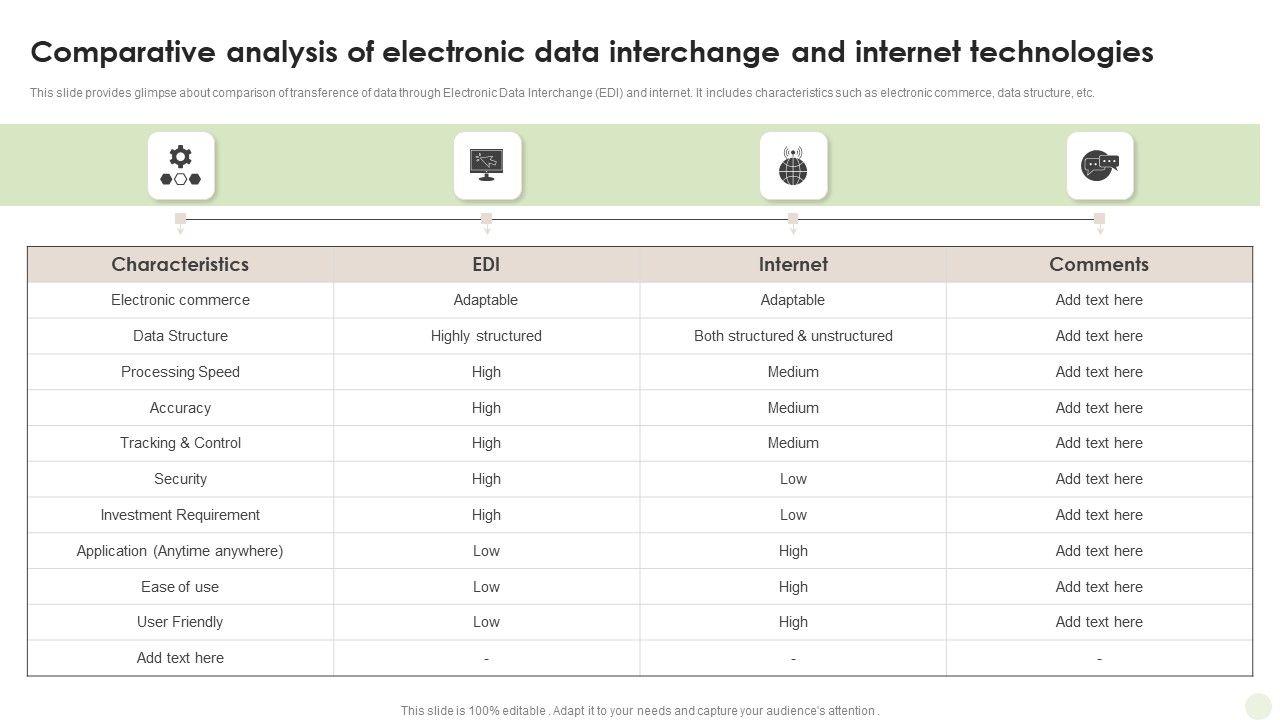Image resolution: width=1280 pixels, height=720 pixels.
Task: Click the arrow marker above EDI column
Action: (487, 222)
